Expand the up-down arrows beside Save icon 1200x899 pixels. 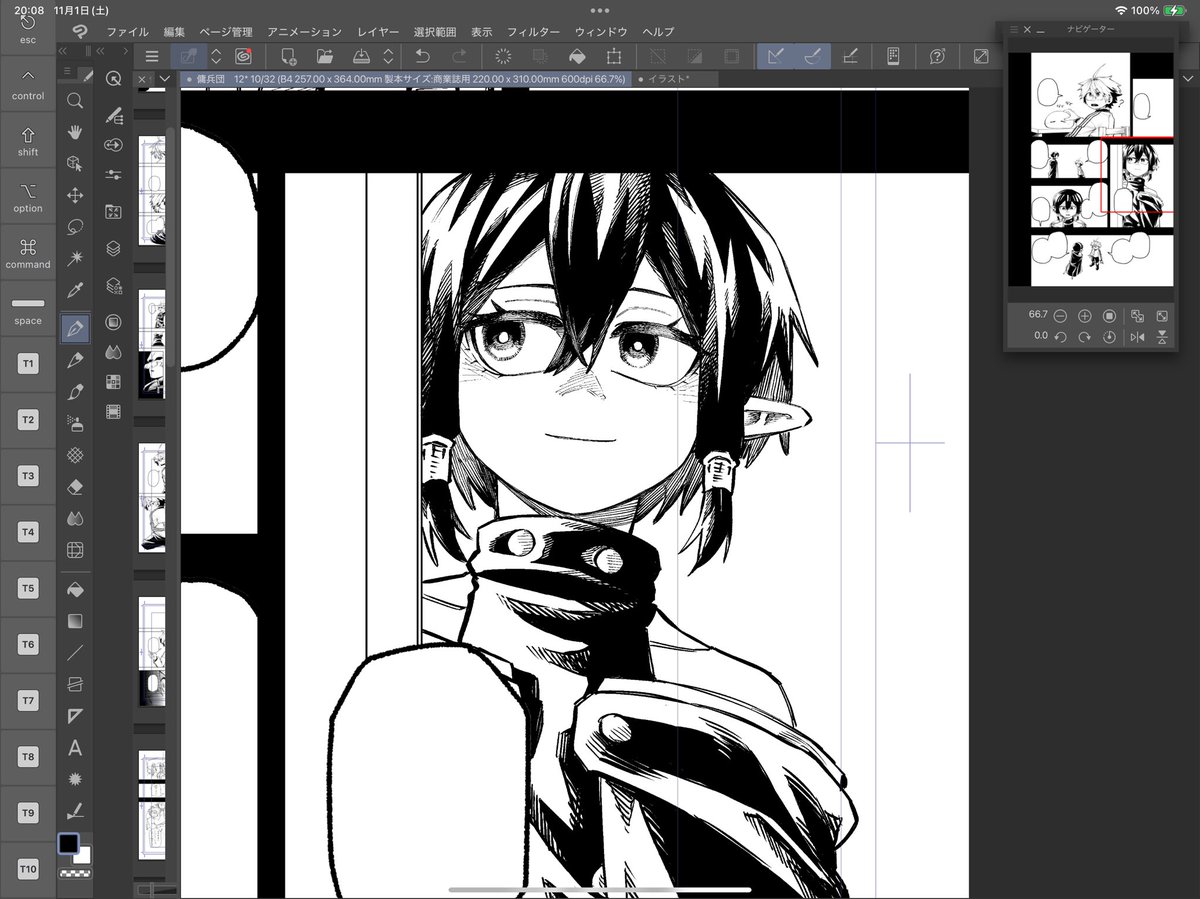point(388,56)
